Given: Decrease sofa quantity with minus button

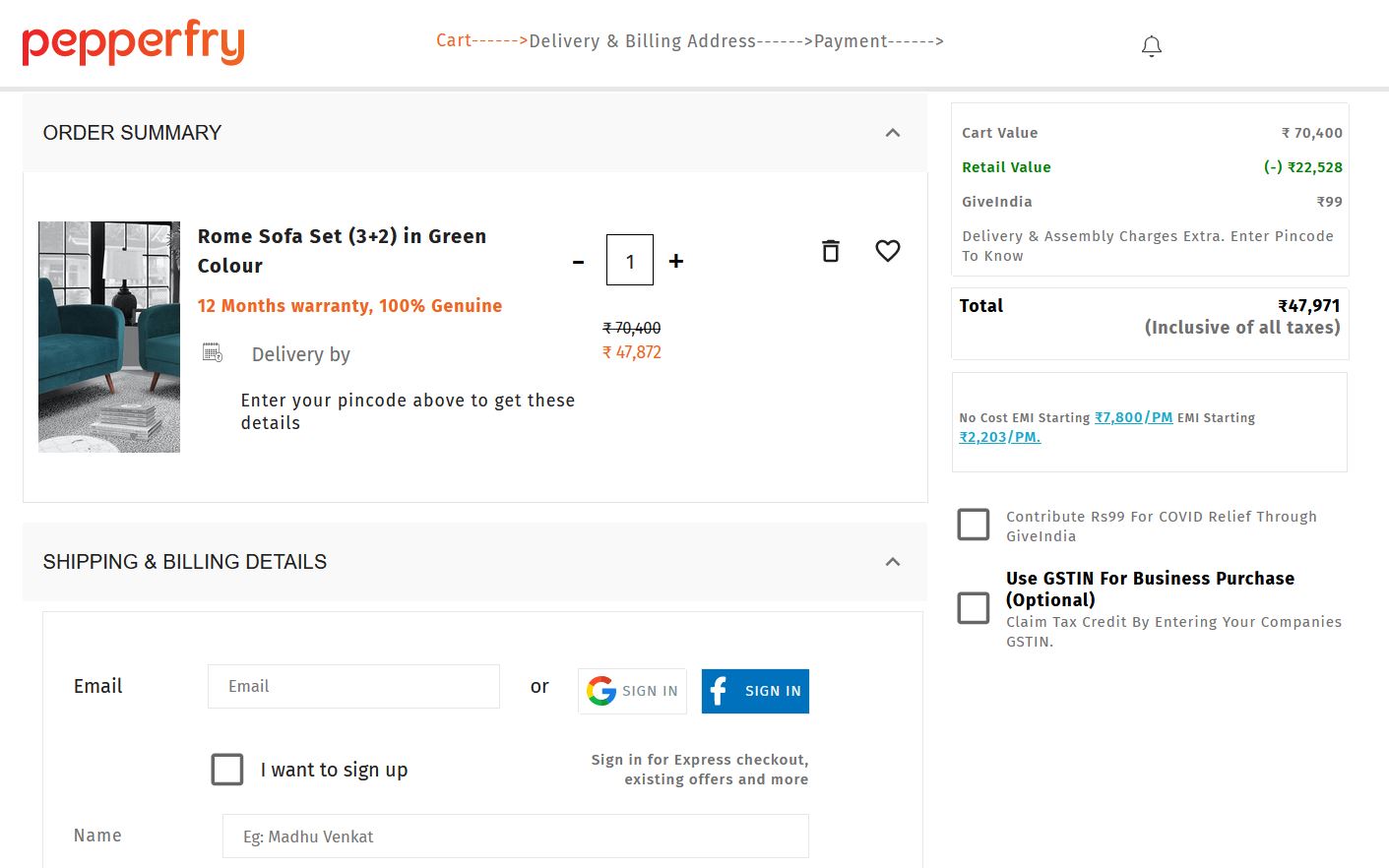Looking at the screenshot, I should click(x=579, y=262).
